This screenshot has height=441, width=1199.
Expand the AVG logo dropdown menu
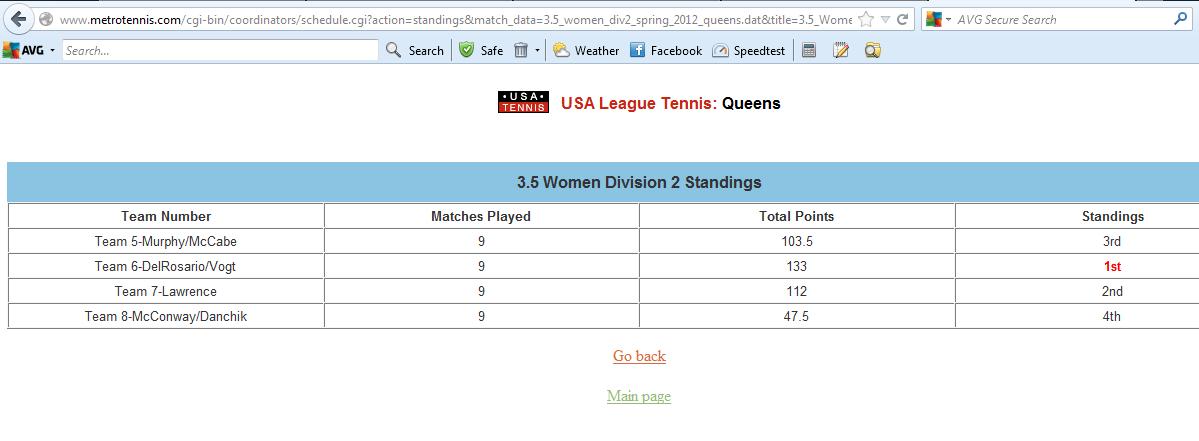coord(52,50)
